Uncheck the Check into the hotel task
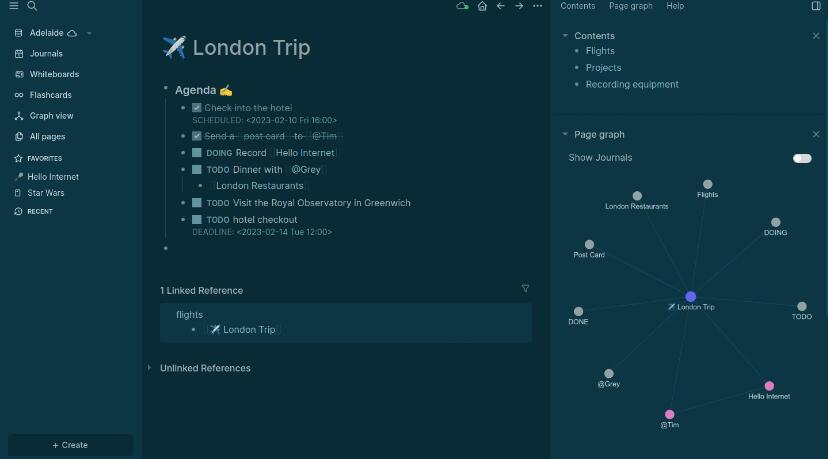Screen dimensions: 828x459 pos(196,108)
